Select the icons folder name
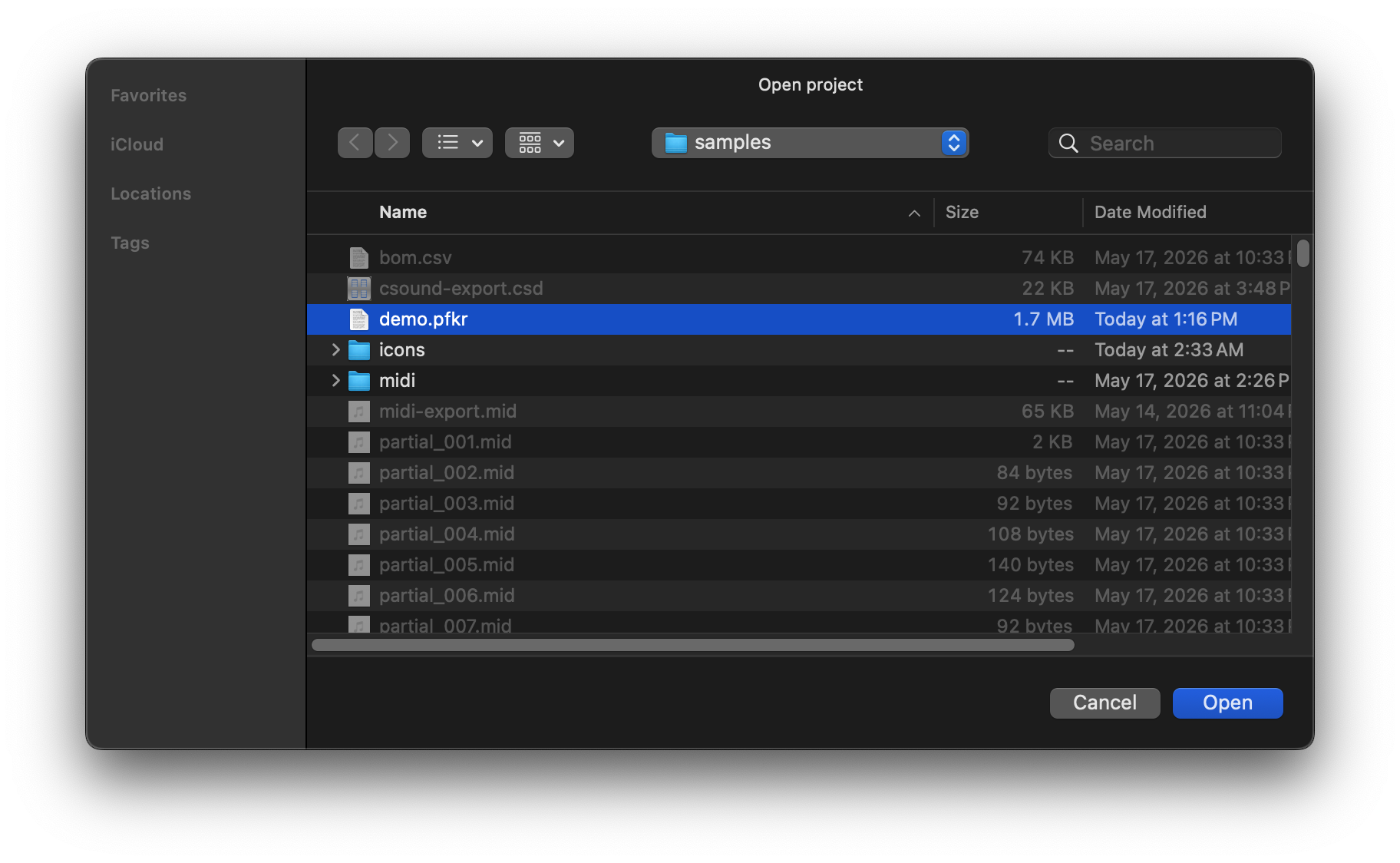This screenshot has height=863, width=1400. click(x=402, y=350)
